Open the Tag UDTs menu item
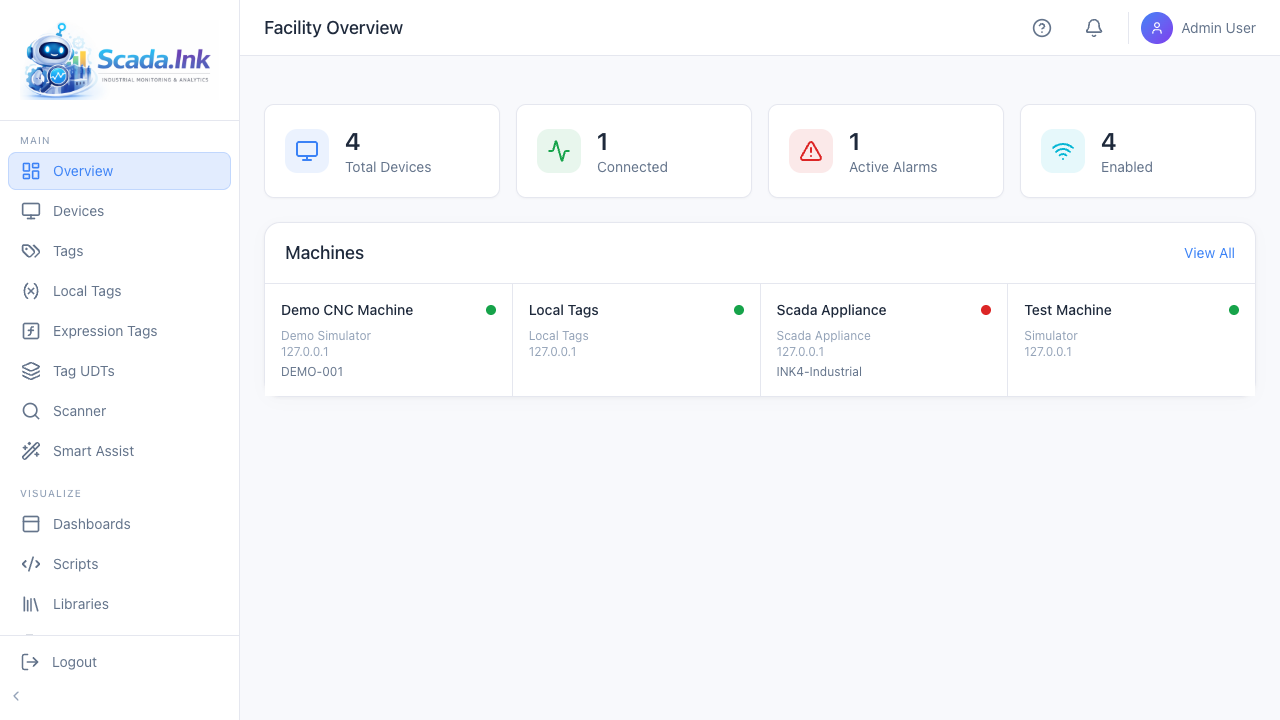Viewport: 1280px width, 720px height. (x=119, y=371)
